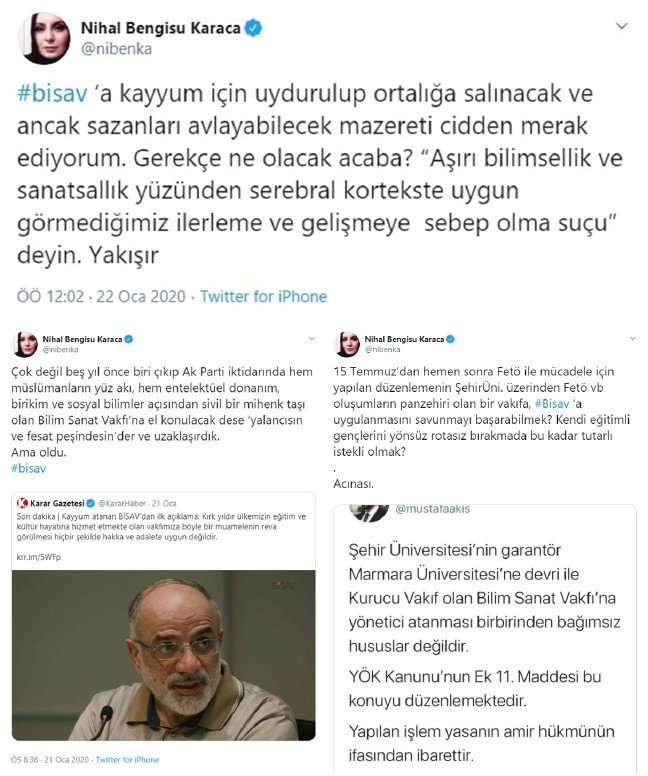648x776 pixels.
Task: Click the verified badge beside Nihal Bengisu Karaca
Action: click(x=254, y=28)
